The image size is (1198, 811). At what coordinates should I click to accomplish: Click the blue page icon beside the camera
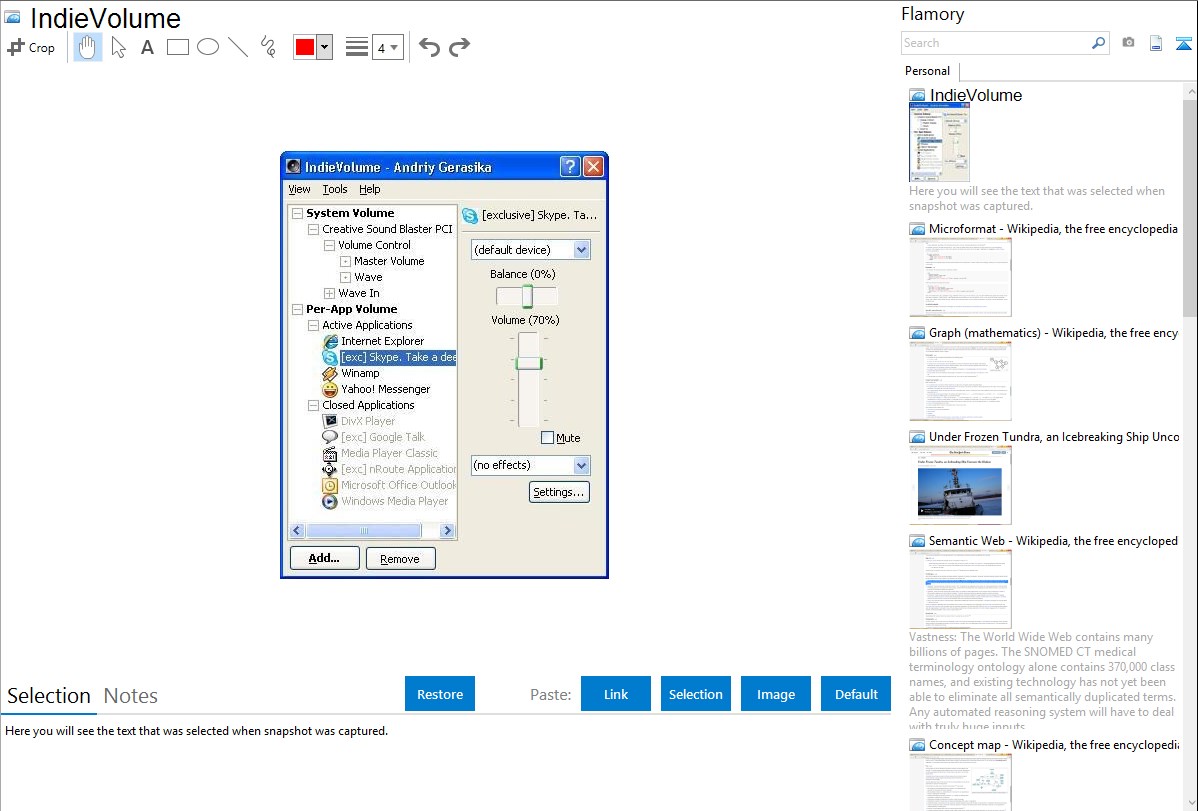pos(1156,43)
